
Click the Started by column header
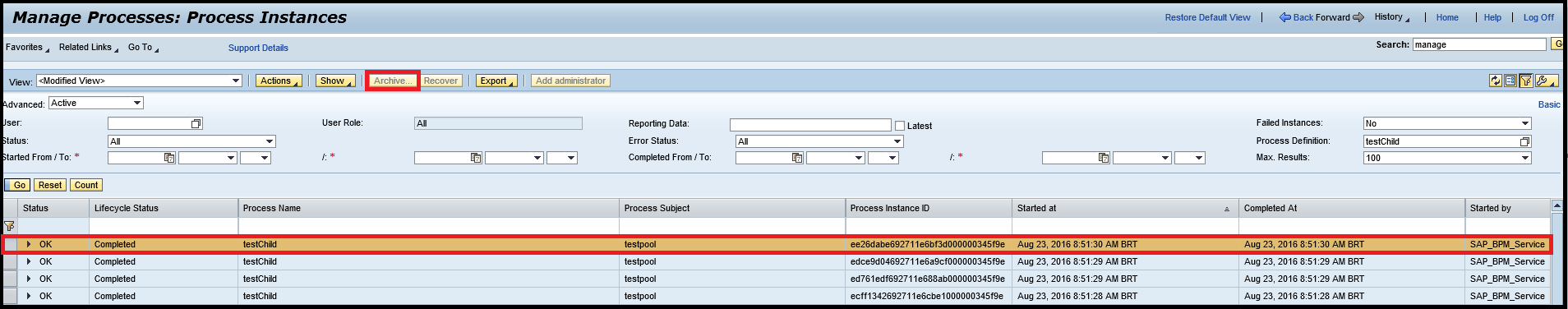[x=1507, y=208]
